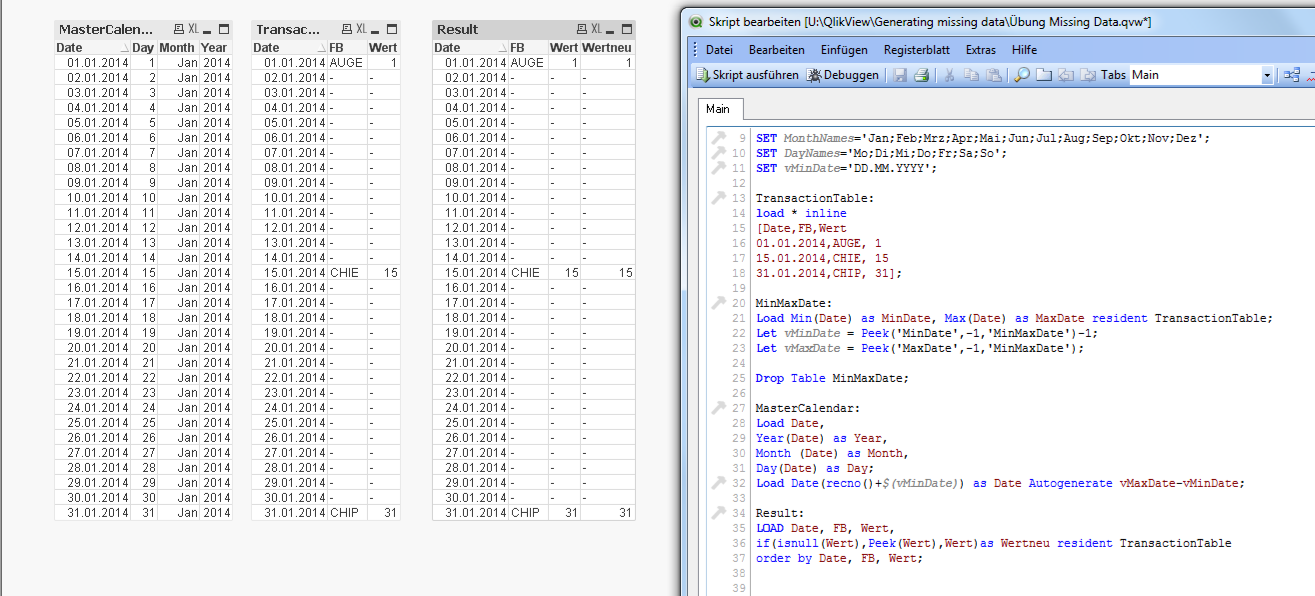Click the marker icon beside script line 13
The width and height of the screenshot is (1315, 596).
717,198
